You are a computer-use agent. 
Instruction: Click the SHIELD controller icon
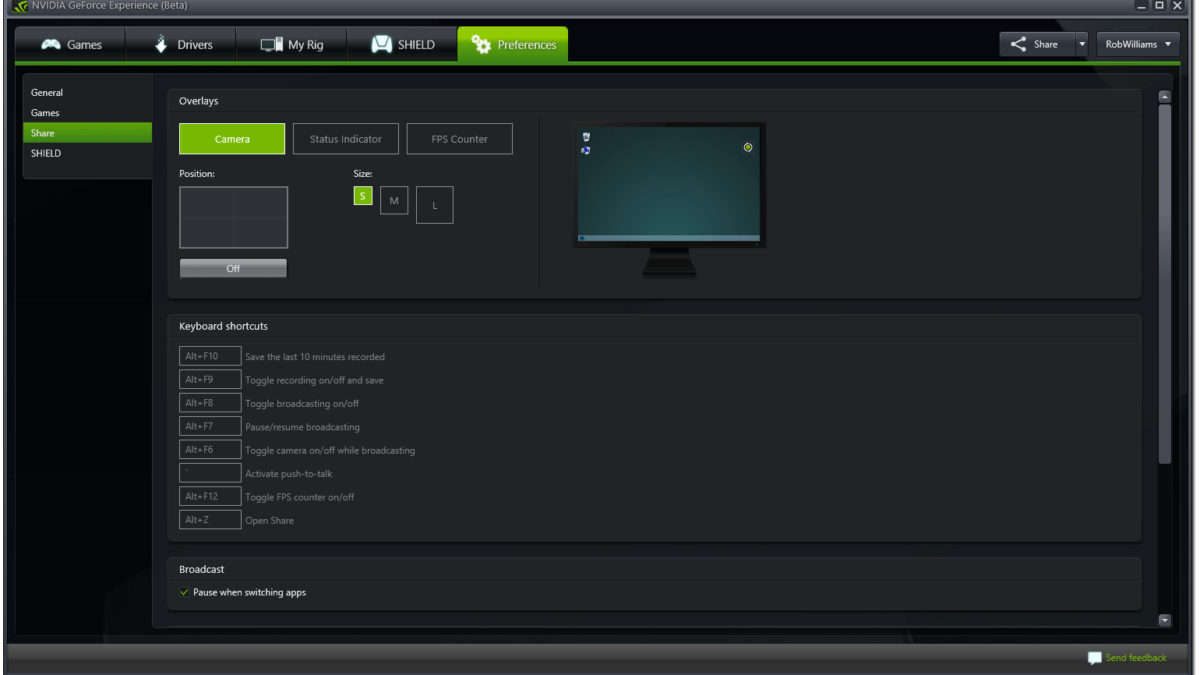coord(381,45)
